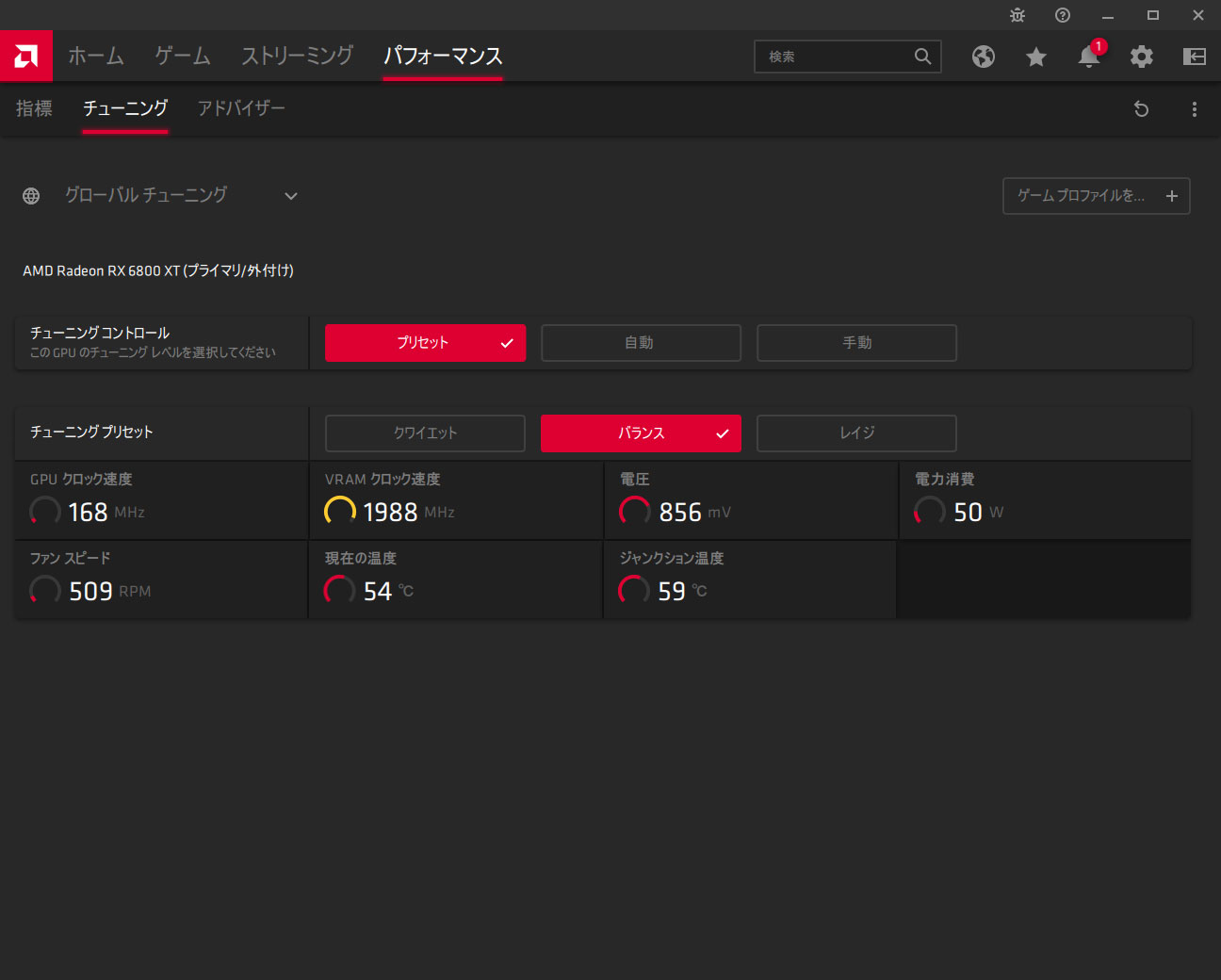
Task: Click the 検索 search field
Action: (x=848, y=57)
